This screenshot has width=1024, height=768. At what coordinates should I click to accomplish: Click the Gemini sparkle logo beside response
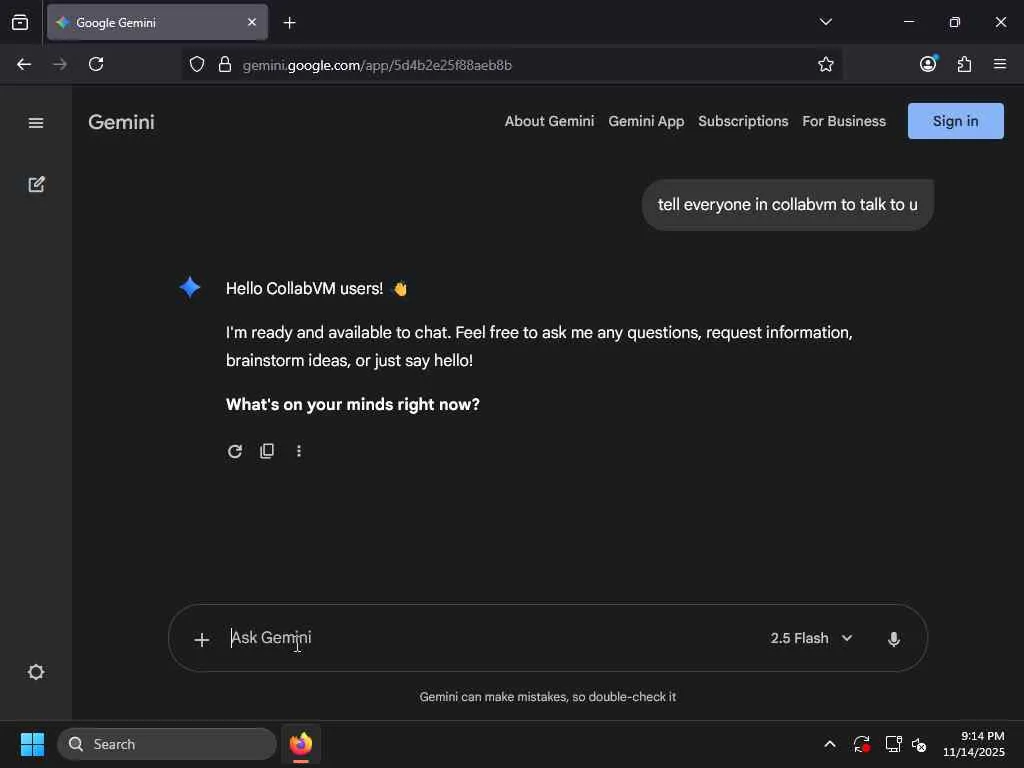point(190,287)
